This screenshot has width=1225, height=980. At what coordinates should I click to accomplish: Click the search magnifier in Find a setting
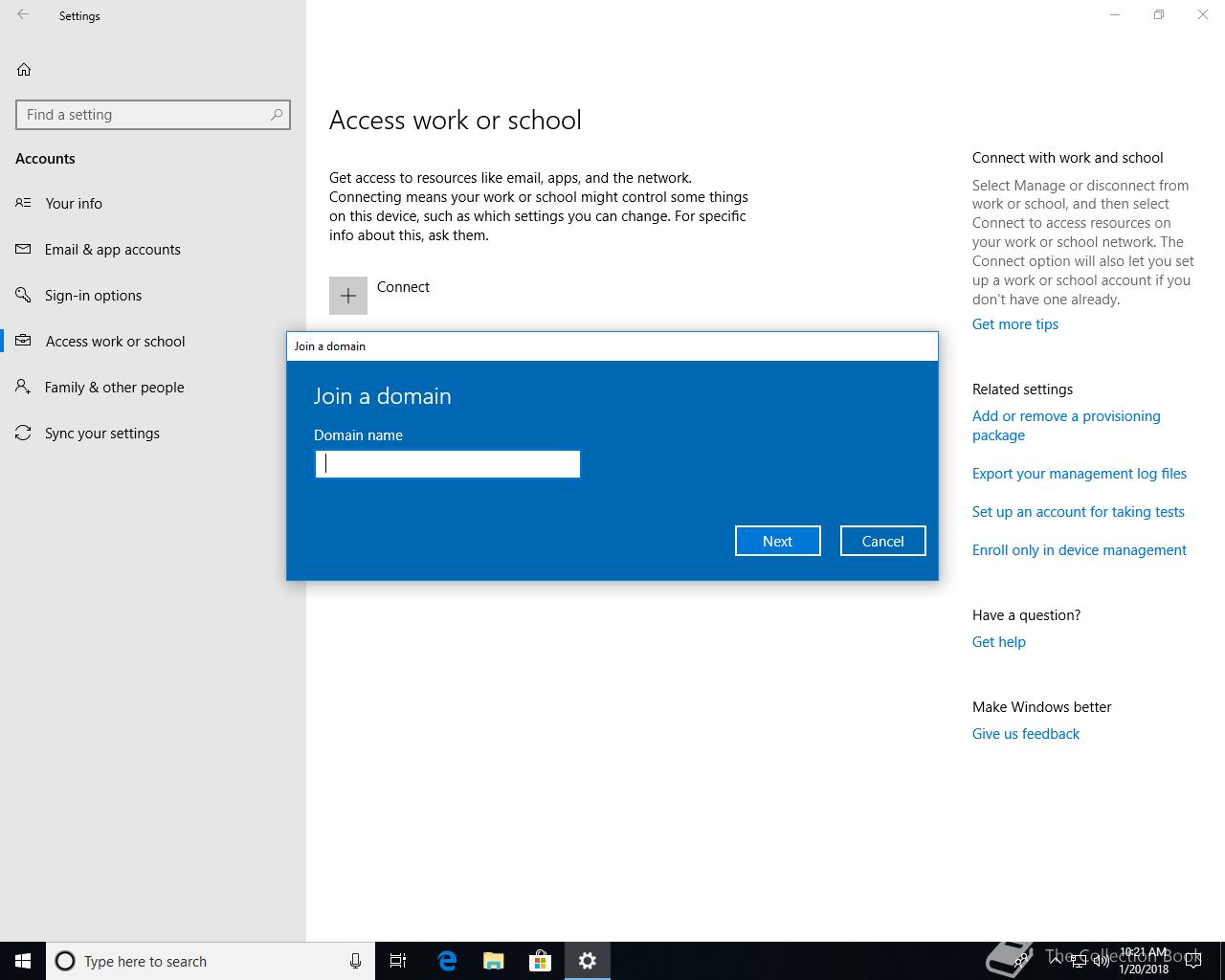277,115
